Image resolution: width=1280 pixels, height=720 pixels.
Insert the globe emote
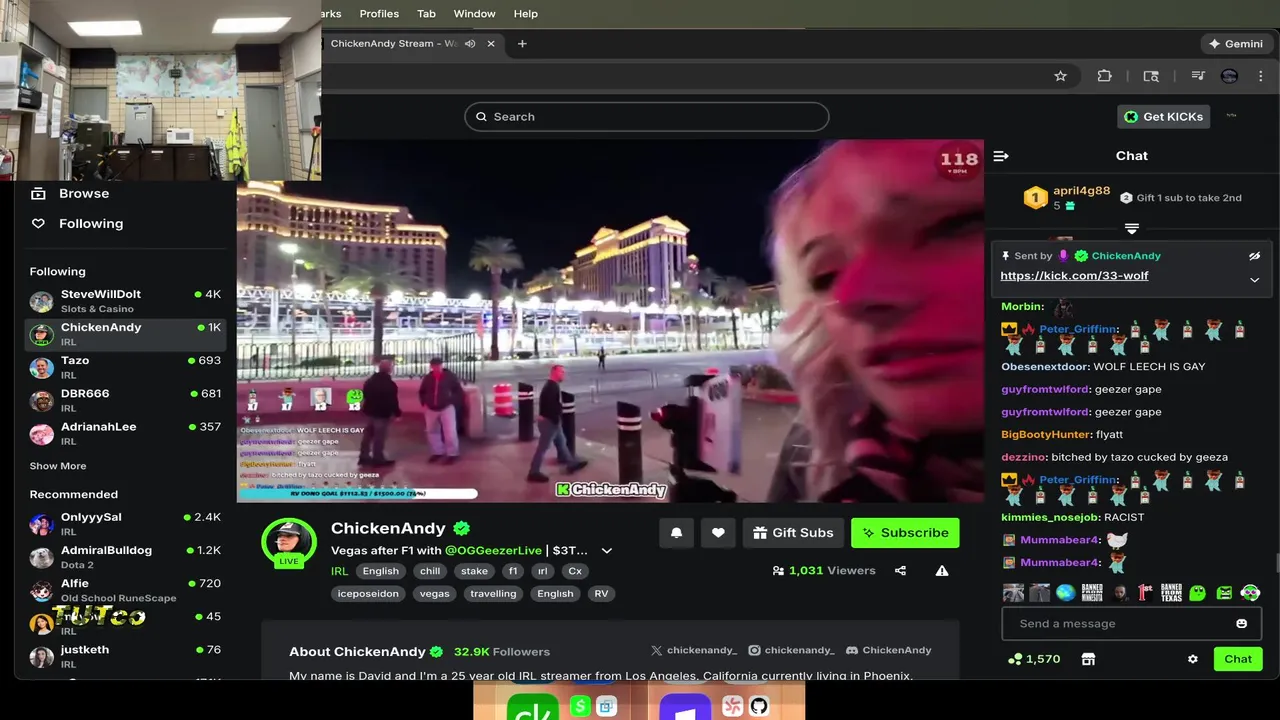click(x=1065, y=593)
